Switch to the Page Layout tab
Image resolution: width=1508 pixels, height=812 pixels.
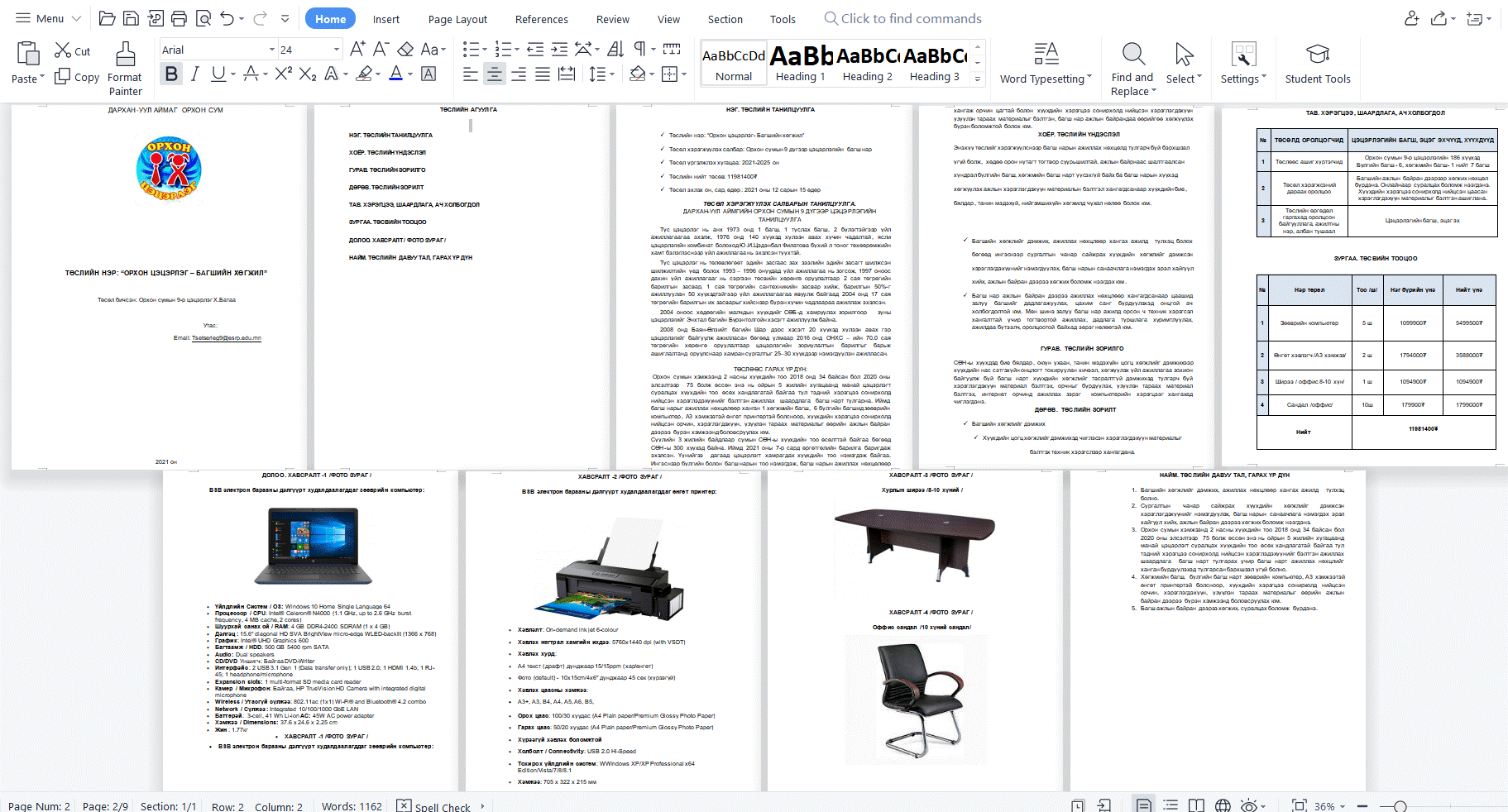click(457, 19)
